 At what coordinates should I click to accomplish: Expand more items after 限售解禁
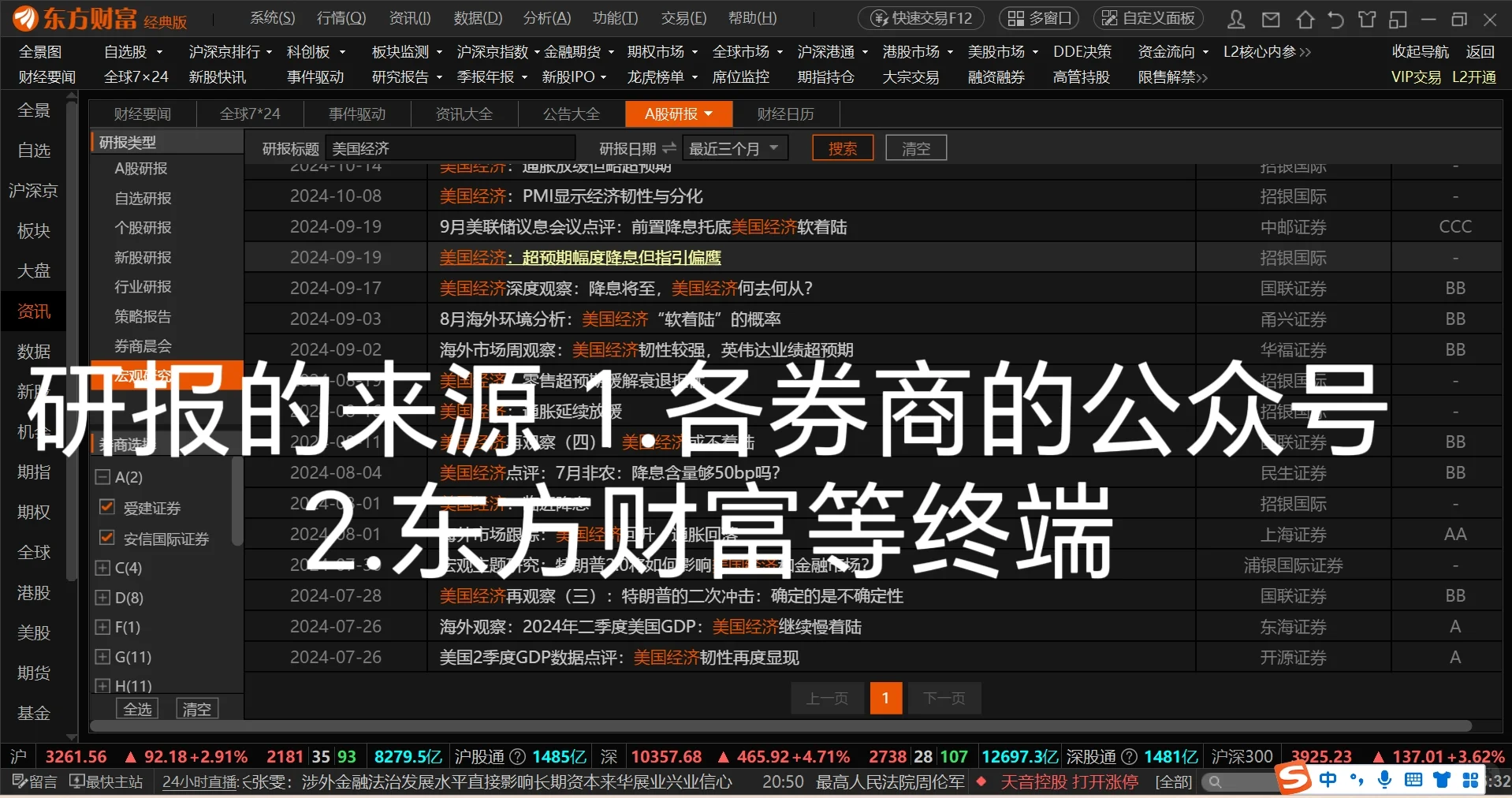pos(1201,77)
